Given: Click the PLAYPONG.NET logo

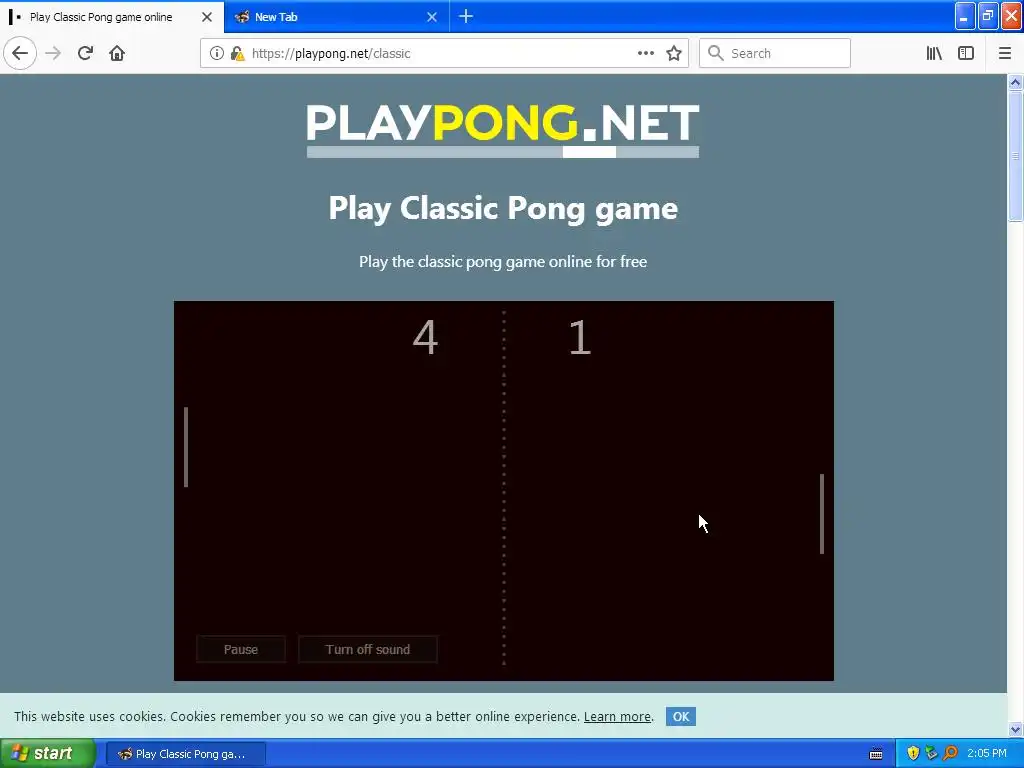Looking at the screenshot, I should (x=503, y=130).
